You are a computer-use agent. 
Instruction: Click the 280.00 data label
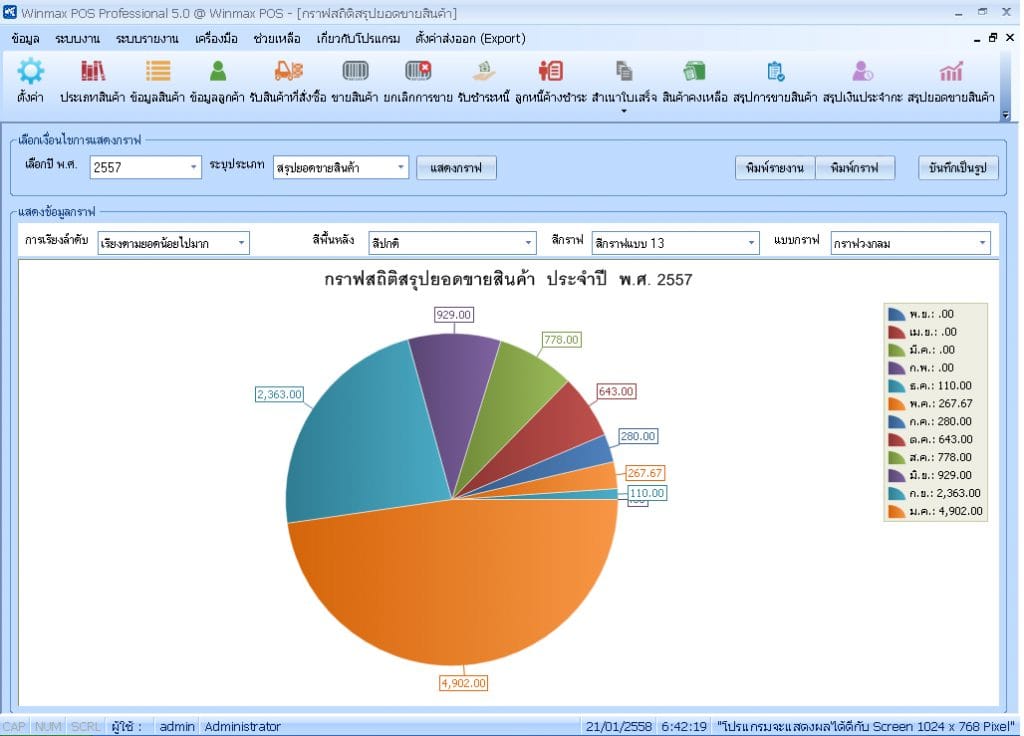[x=638, y=436]
